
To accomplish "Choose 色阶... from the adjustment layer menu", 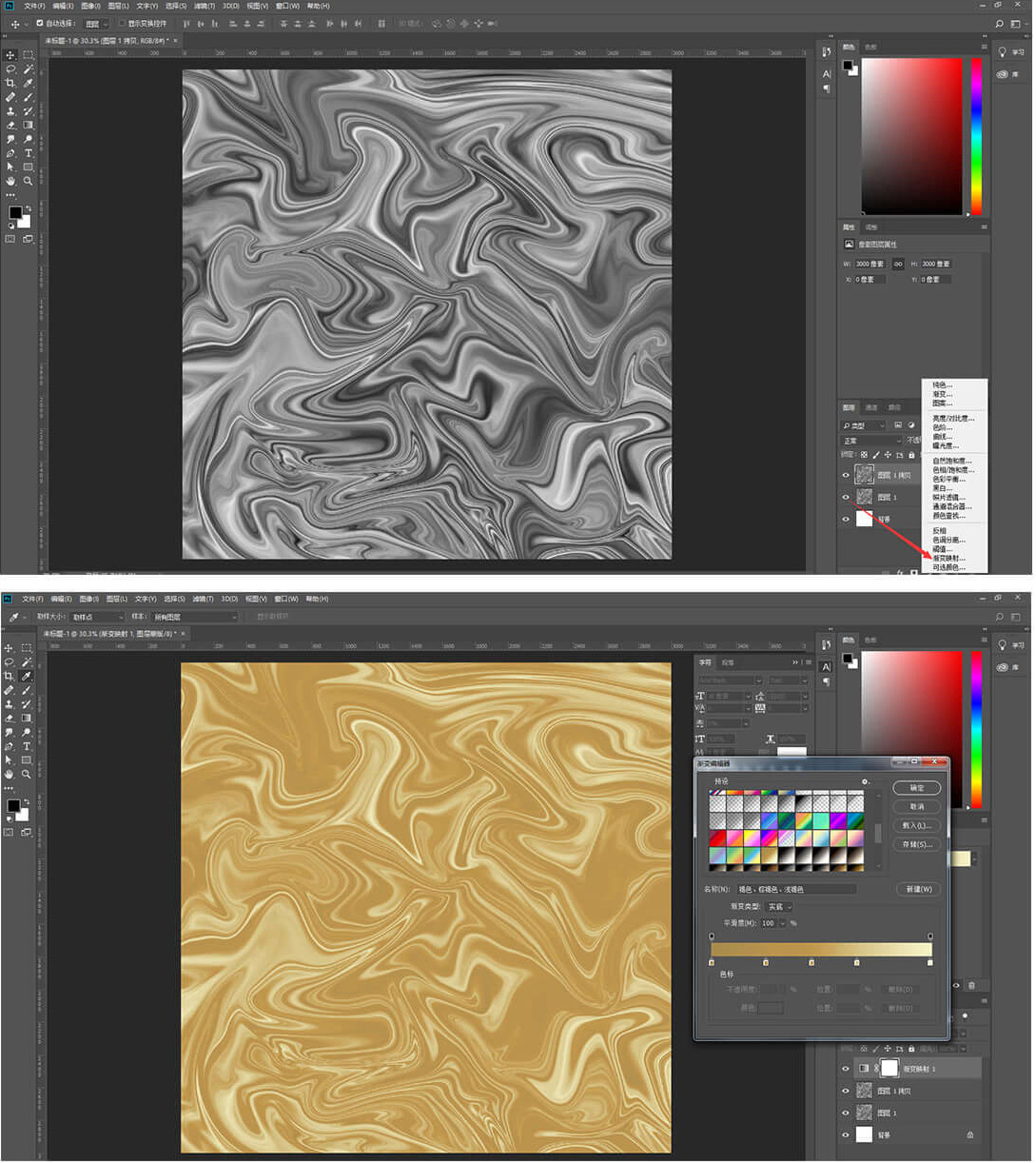I will (942, 427).
